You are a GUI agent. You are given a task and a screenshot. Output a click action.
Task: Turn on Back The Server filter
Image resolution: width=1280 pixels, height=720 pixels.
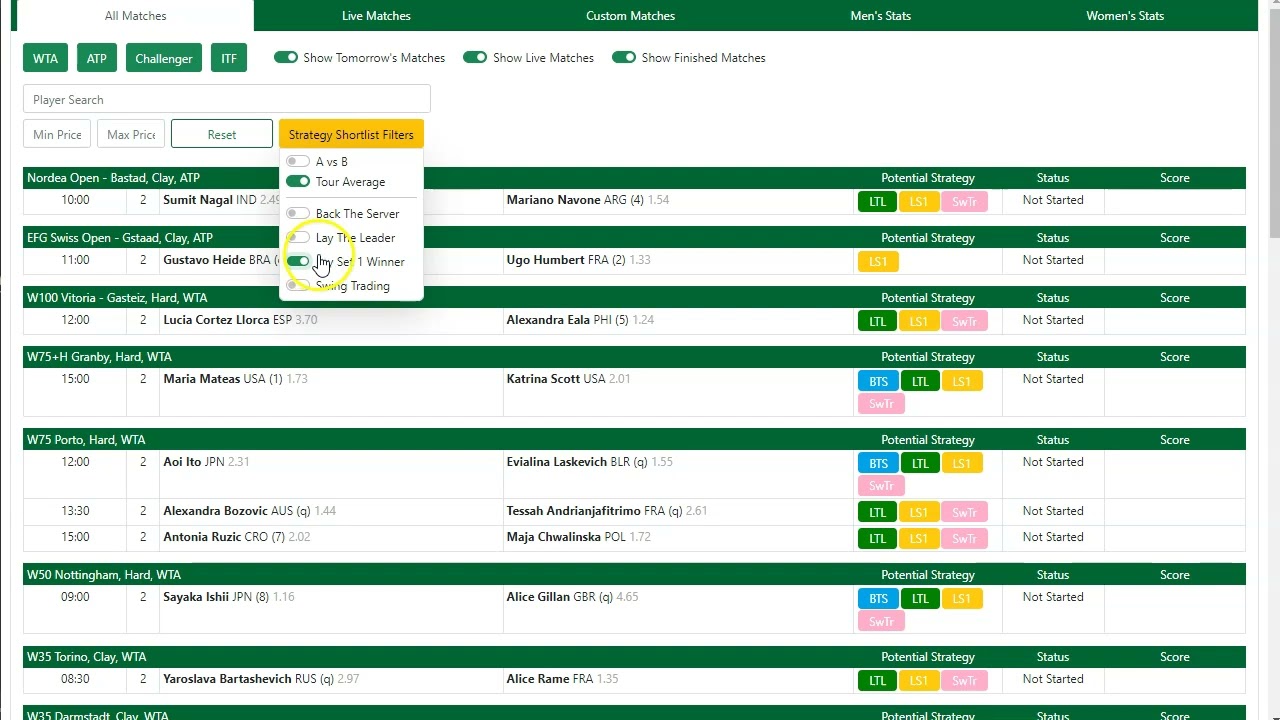(x=298, y=213)
